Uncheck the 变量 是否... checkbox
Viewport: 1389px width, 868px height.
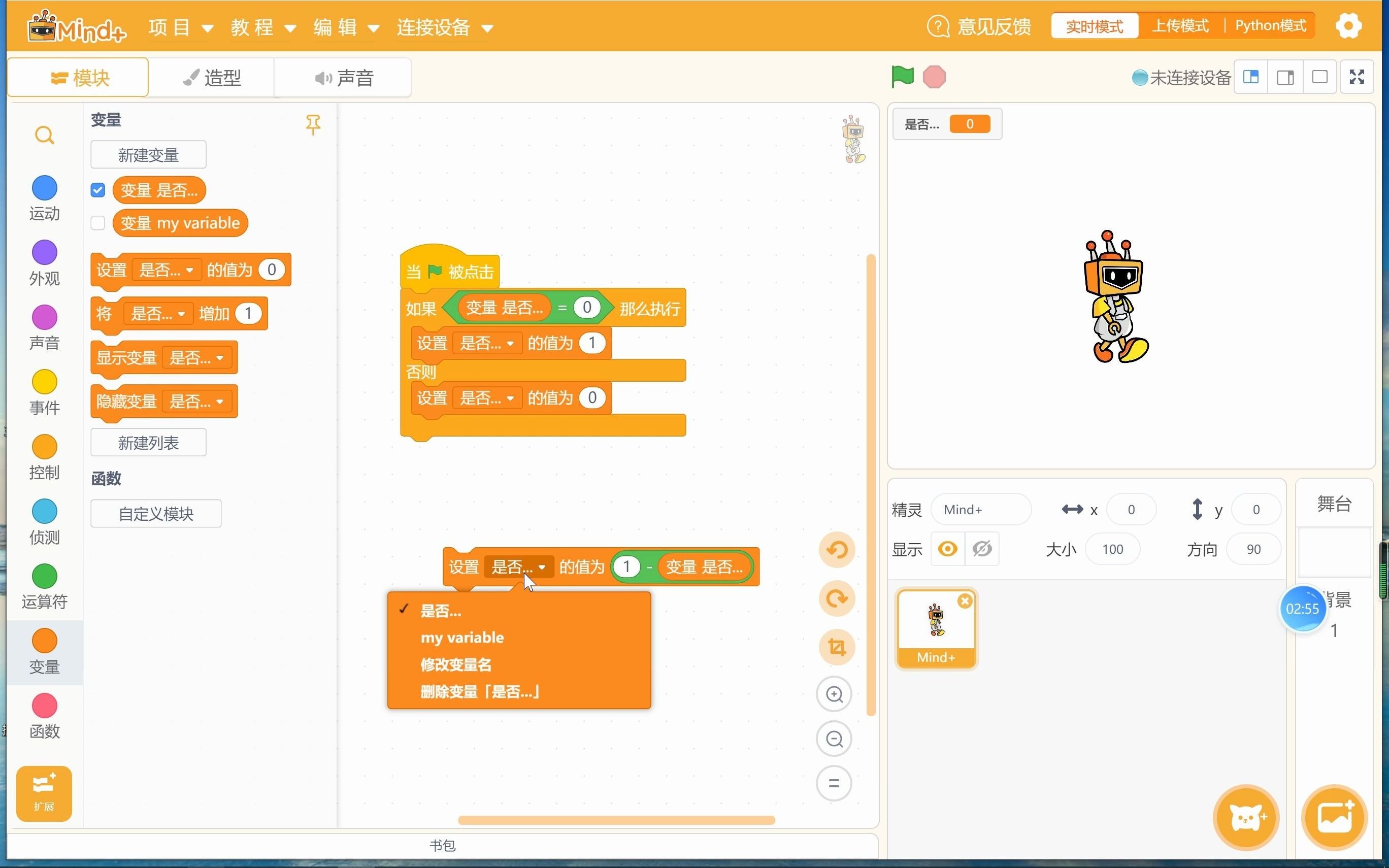click(98, 190)
